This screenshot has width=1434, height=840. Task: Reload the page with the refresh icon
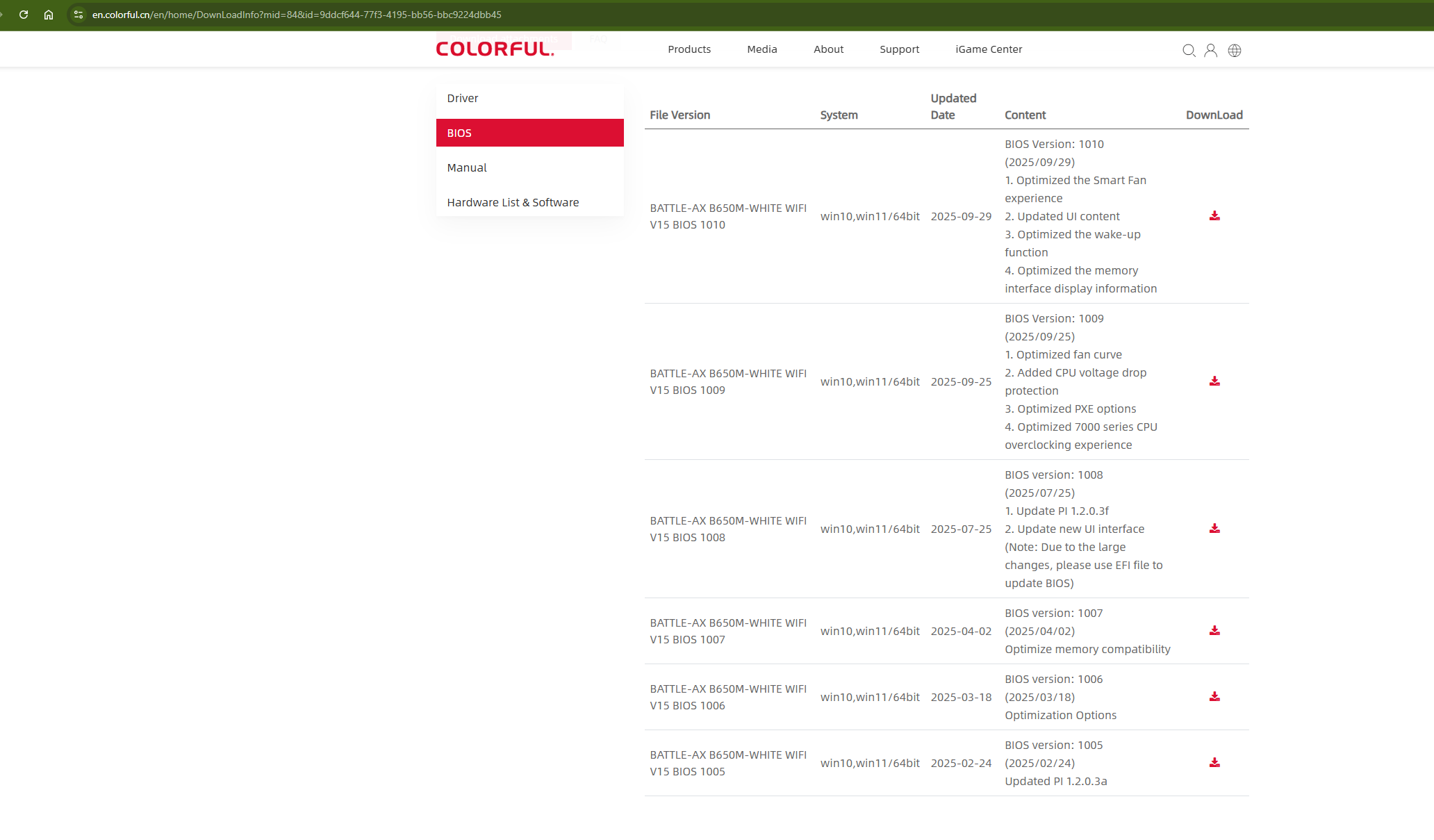(24, 15)
